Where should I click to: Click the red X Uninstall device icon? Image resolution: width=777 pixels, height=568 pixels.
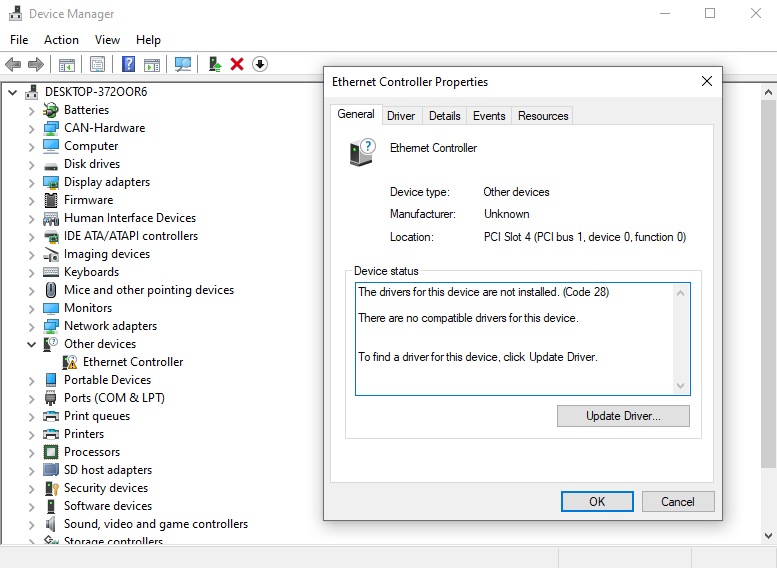pos(237,64)
